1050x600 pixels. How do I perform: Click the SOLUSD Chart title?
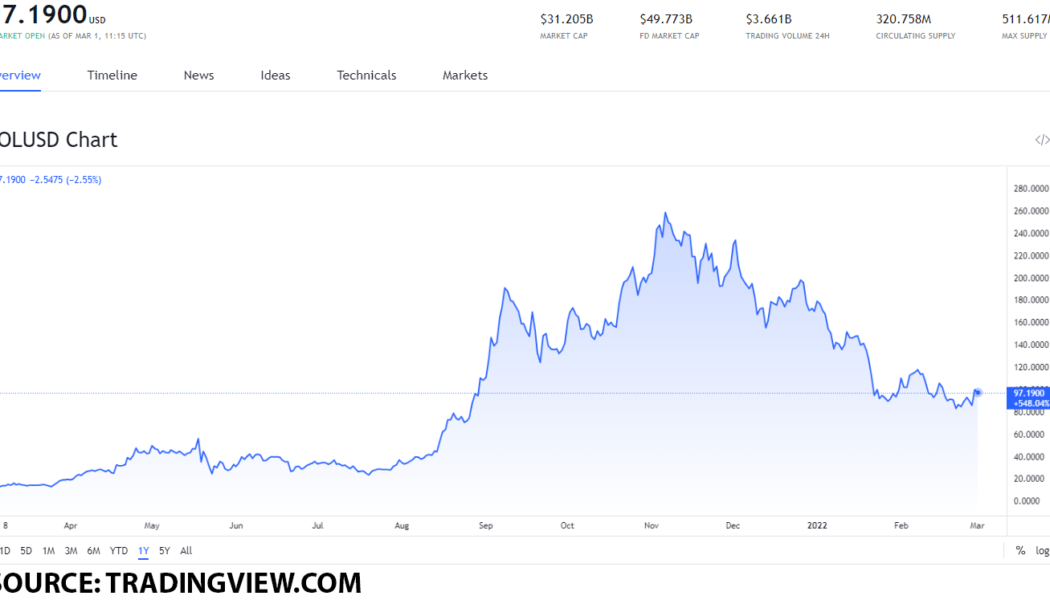pos(60,139)
